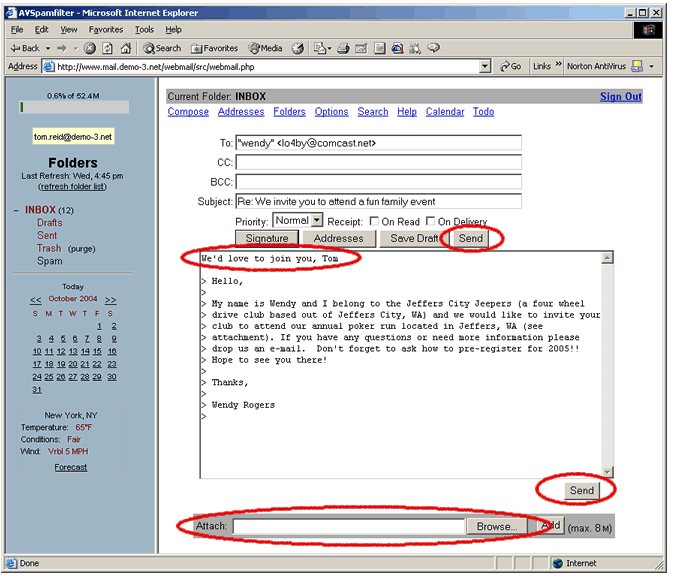Screen dimensions: 673x579
Task: Go to the Home page icon
Action: click(x=126, y=48)
